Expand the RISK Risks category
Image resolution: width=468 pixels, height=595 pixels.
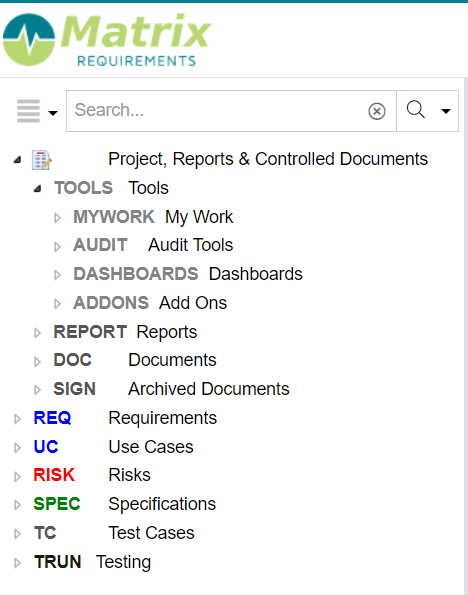(x=17, y=477)
